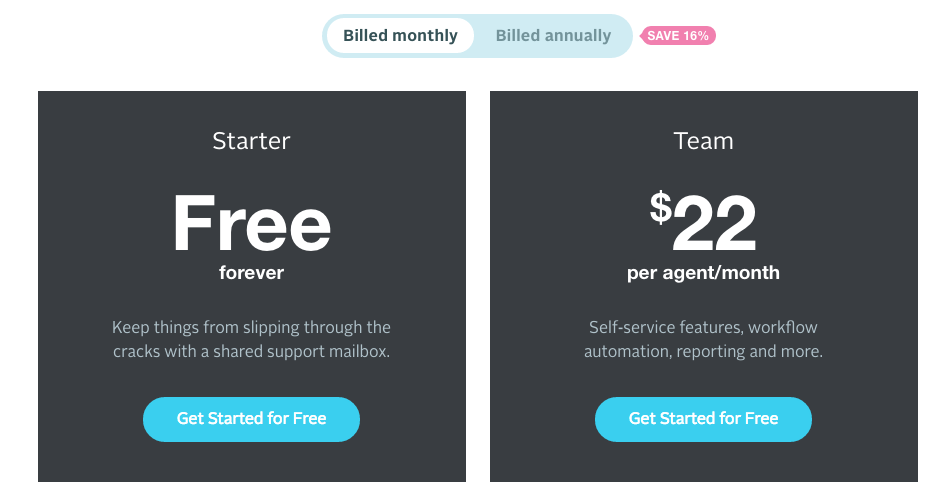949x494 pixels.
Task: Select the Billed monthly option
Action: 400,36
